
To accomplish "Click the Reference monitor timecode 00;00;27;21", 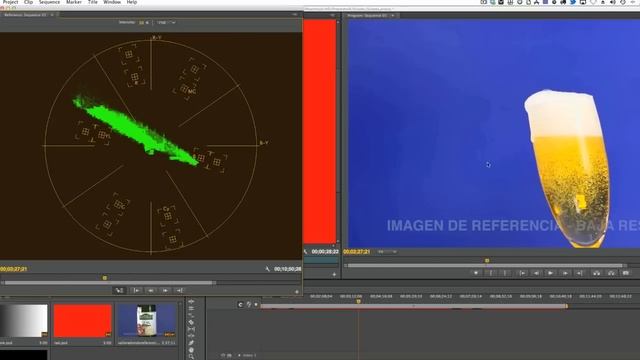I will tap(13, 269).
